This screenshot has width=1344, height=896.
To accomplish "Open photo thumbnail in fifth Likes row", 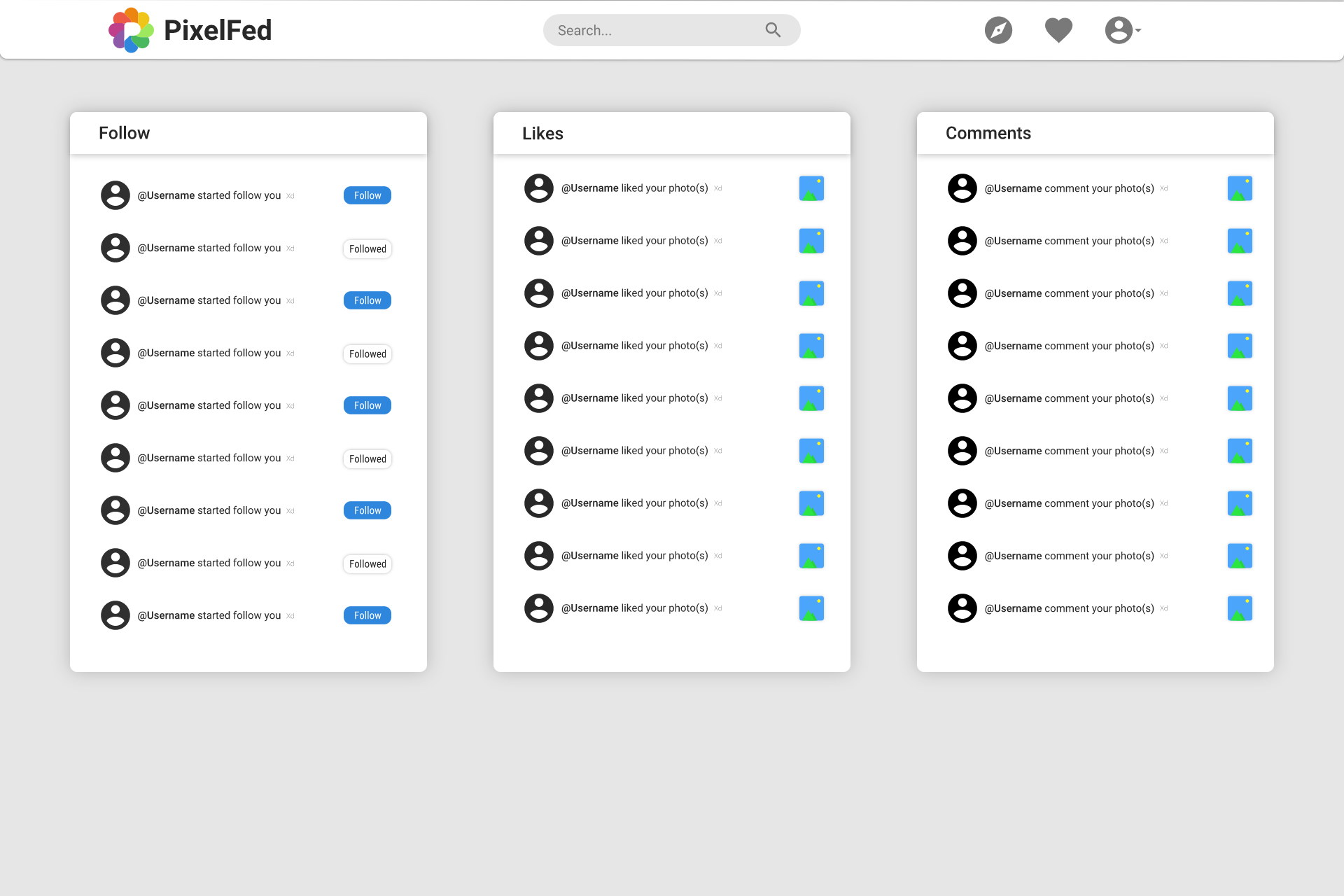I will point(811,398).
